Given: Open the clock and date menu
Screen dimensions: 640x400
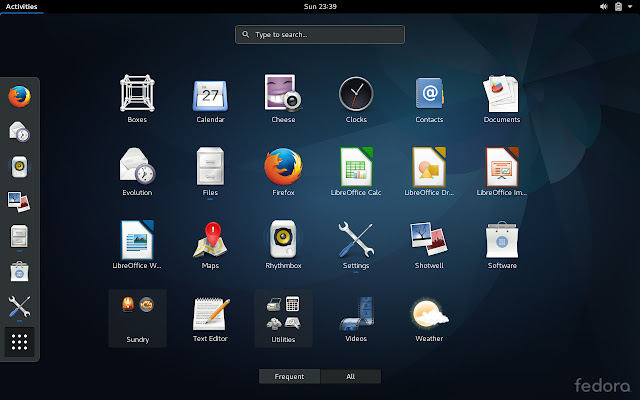Looking at the screenshot, I should pos(320,7).
